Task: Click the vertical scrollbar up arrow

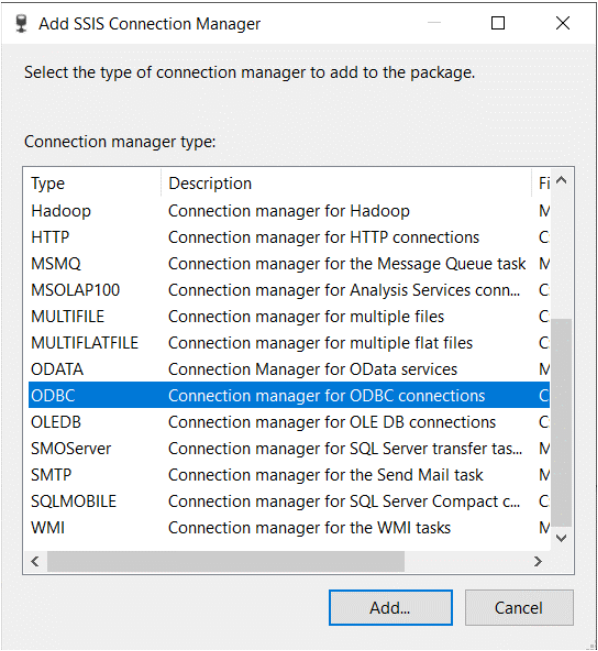Action: [561, 180]
